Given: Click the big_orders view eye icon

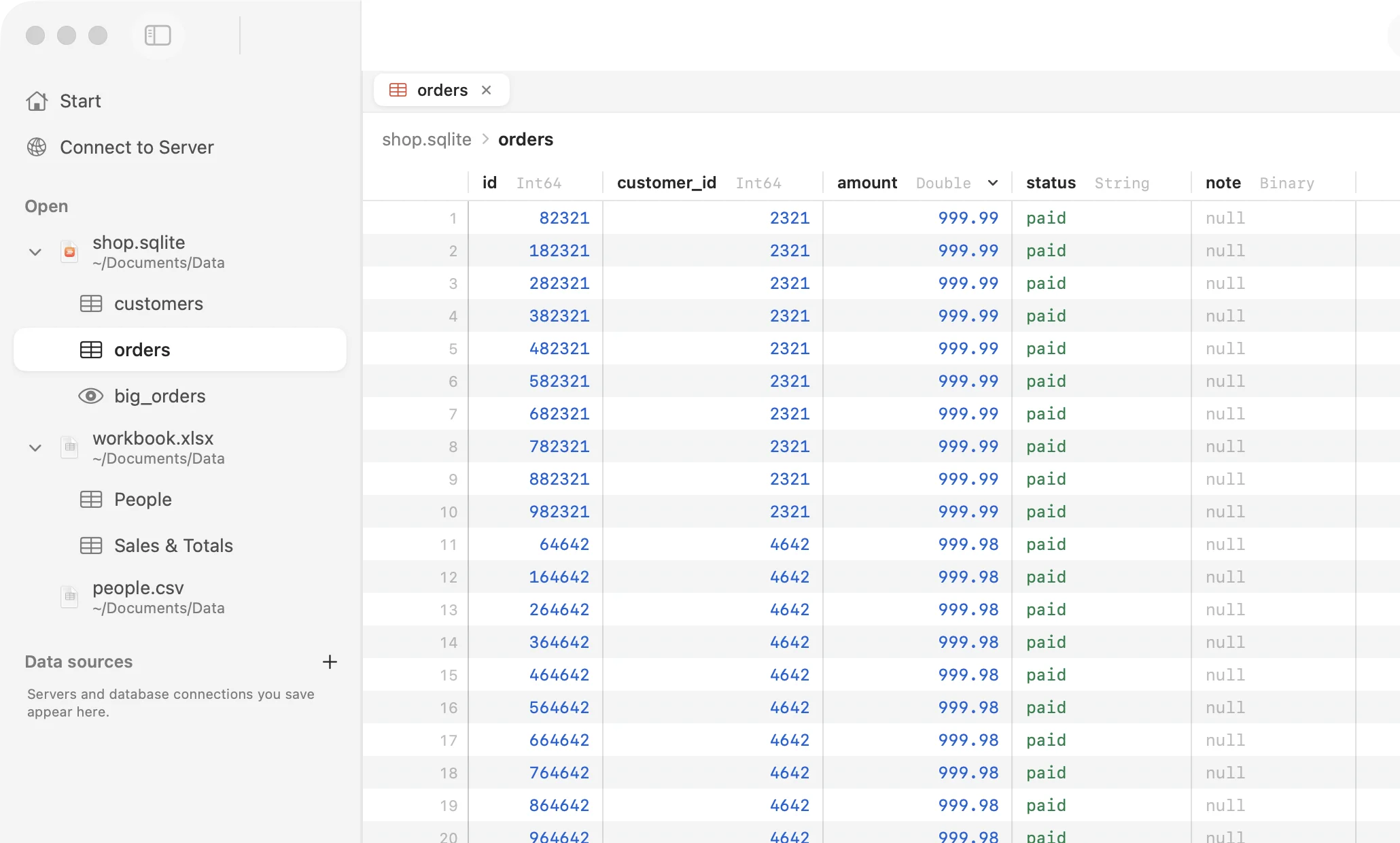Looking at the screenshot, I should 91,396.
